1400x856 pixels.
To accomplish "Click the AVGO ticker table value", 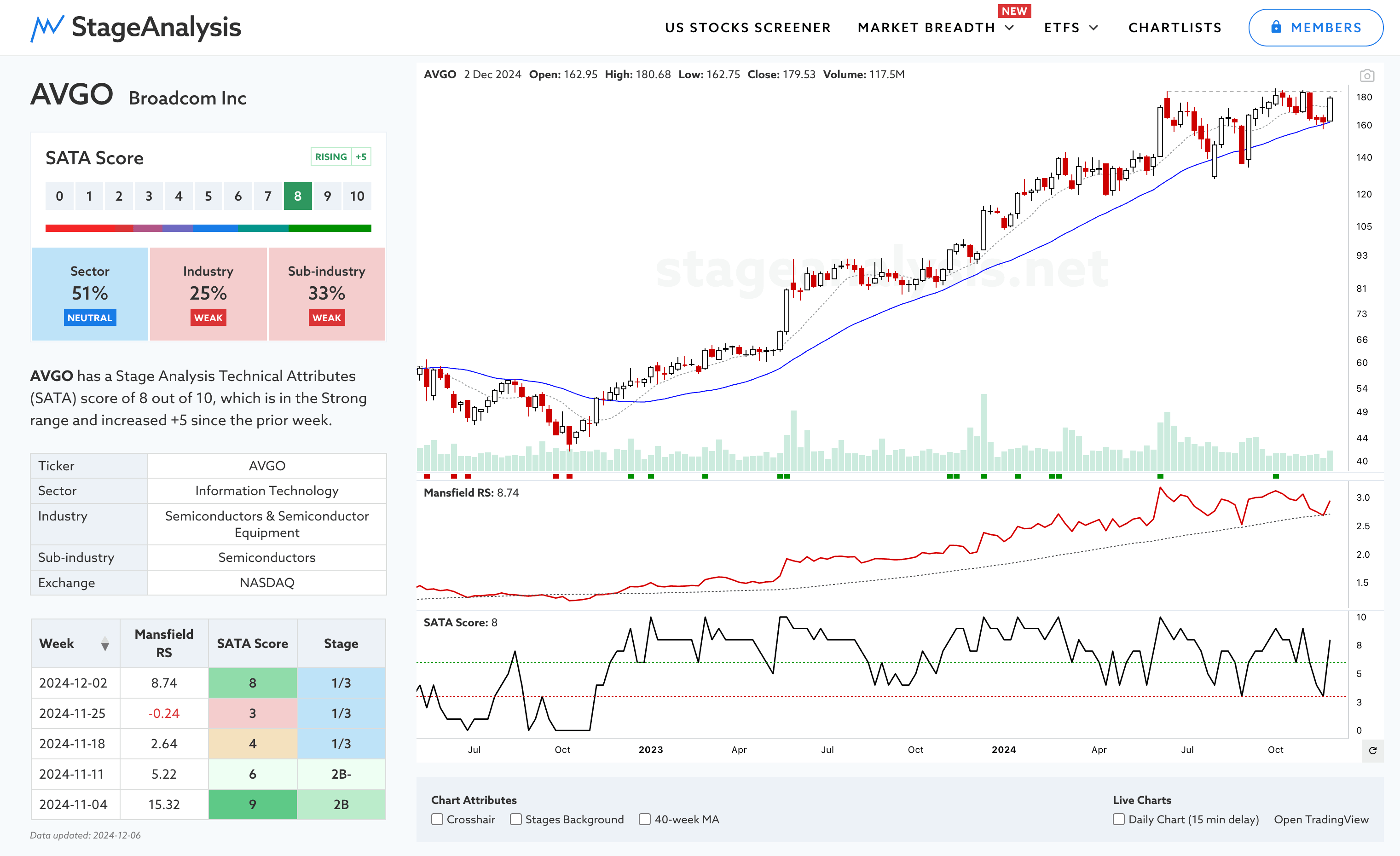I will [x=266, y=466].
